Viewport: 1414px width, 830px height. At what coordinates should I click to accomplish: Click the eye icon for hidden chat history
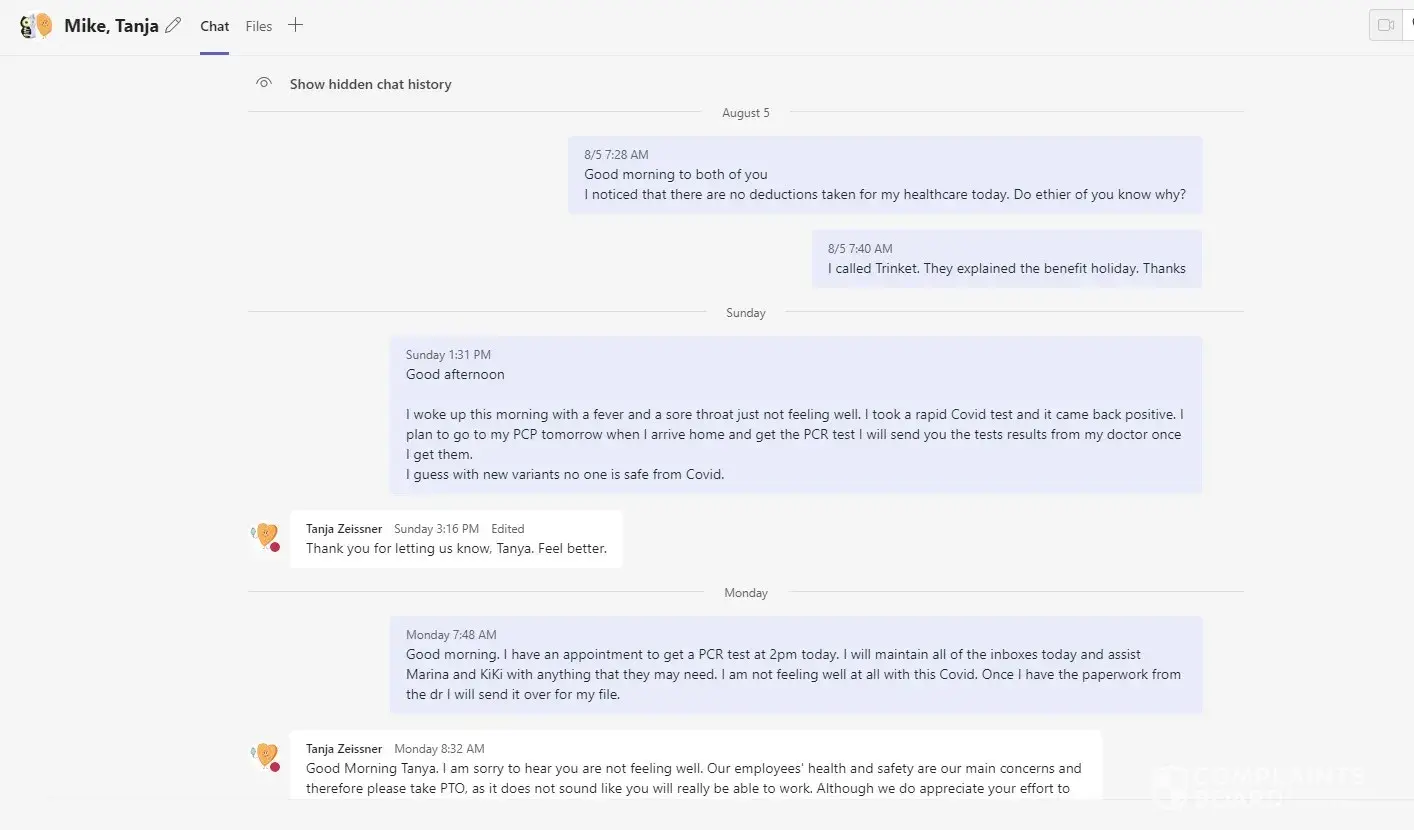point(264,84)
